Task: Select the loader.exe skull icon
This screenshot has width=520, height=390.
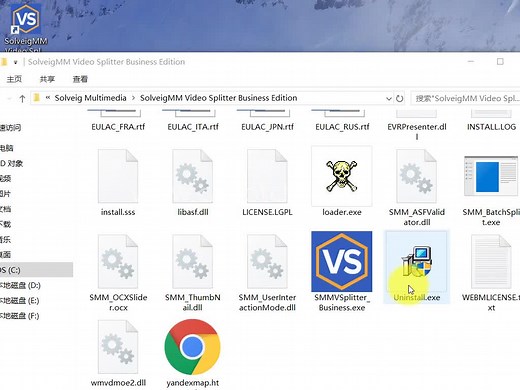Action: tap(342, 176)
